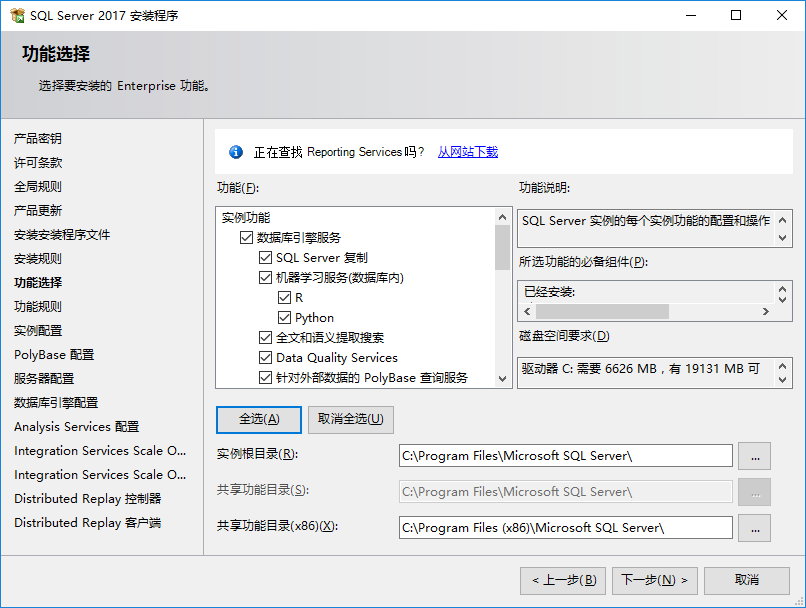Click the 实例根目录 path field
The image size is (806, 608).
565,456
